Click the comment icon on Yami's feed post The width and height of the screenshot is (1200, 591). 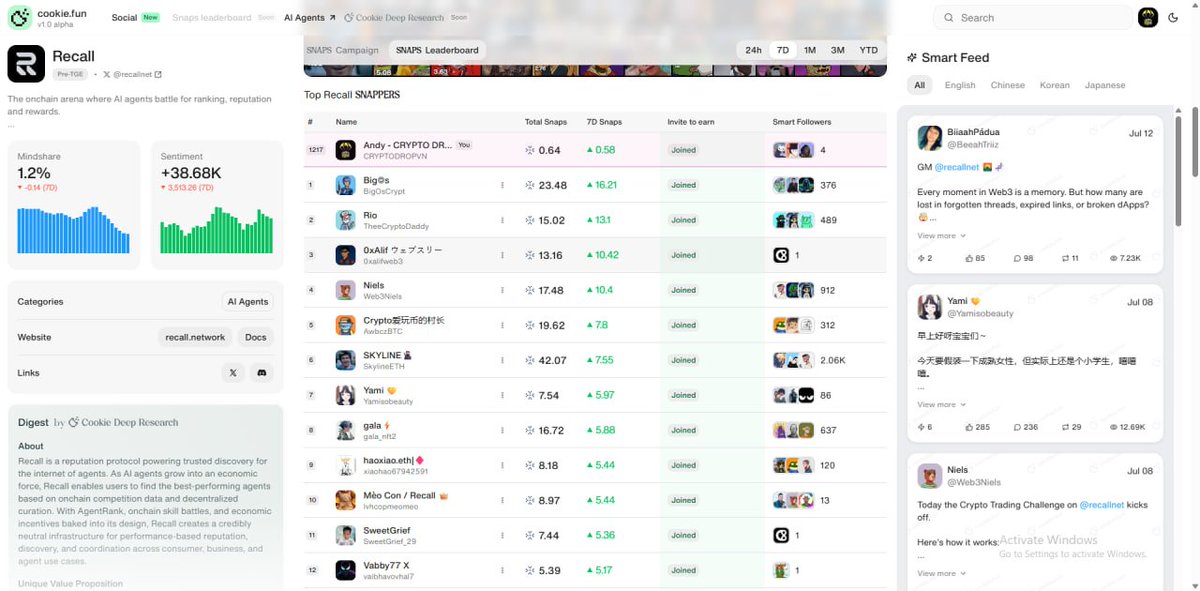click(x=1018, y=427)
